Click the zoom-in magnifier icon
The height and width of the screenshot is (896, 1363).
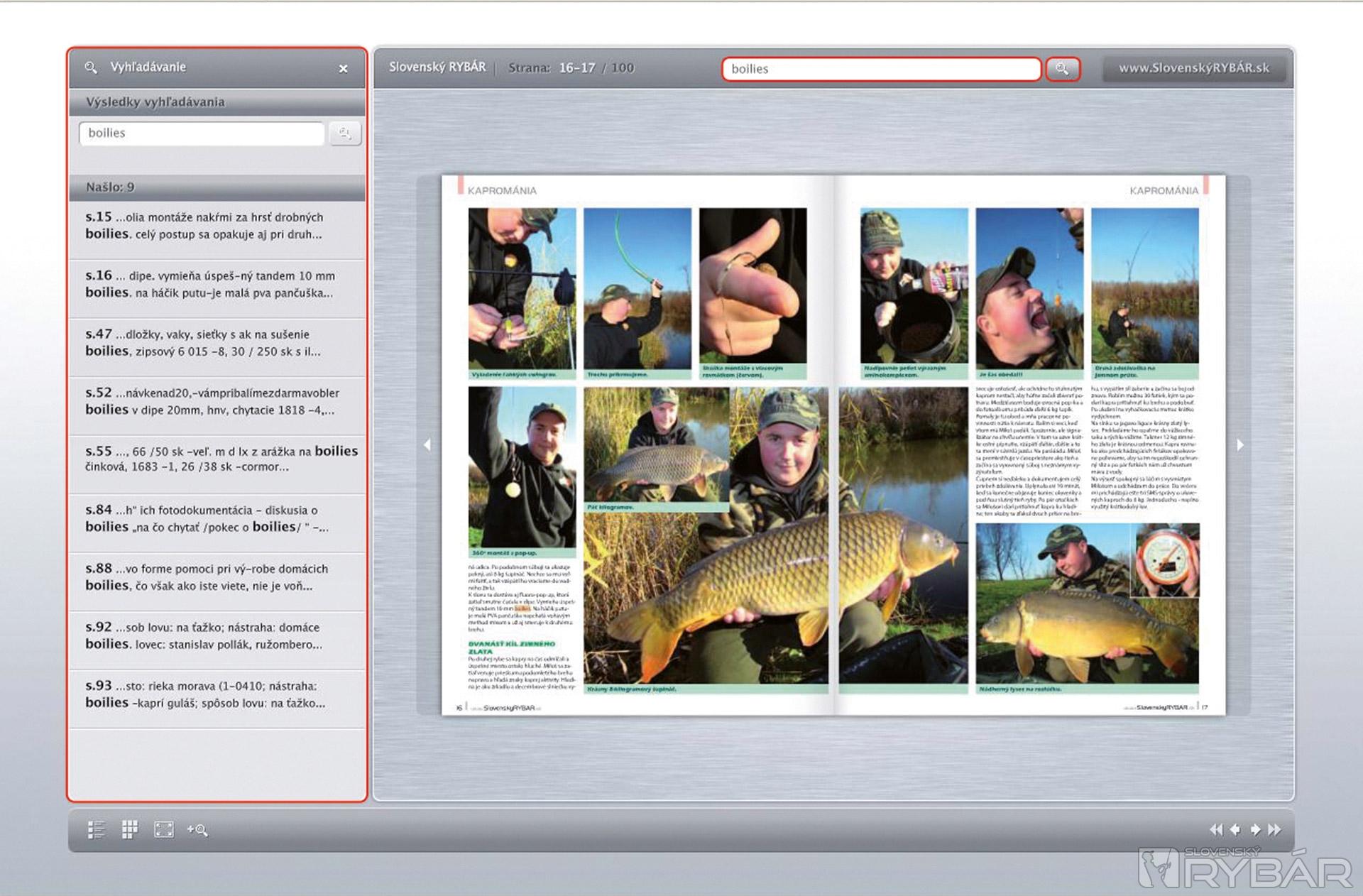(197, 829)
